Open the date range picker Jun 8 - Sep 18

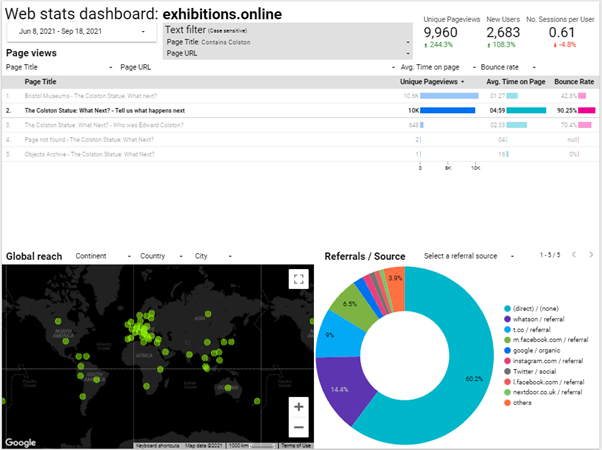coord(82,31)
